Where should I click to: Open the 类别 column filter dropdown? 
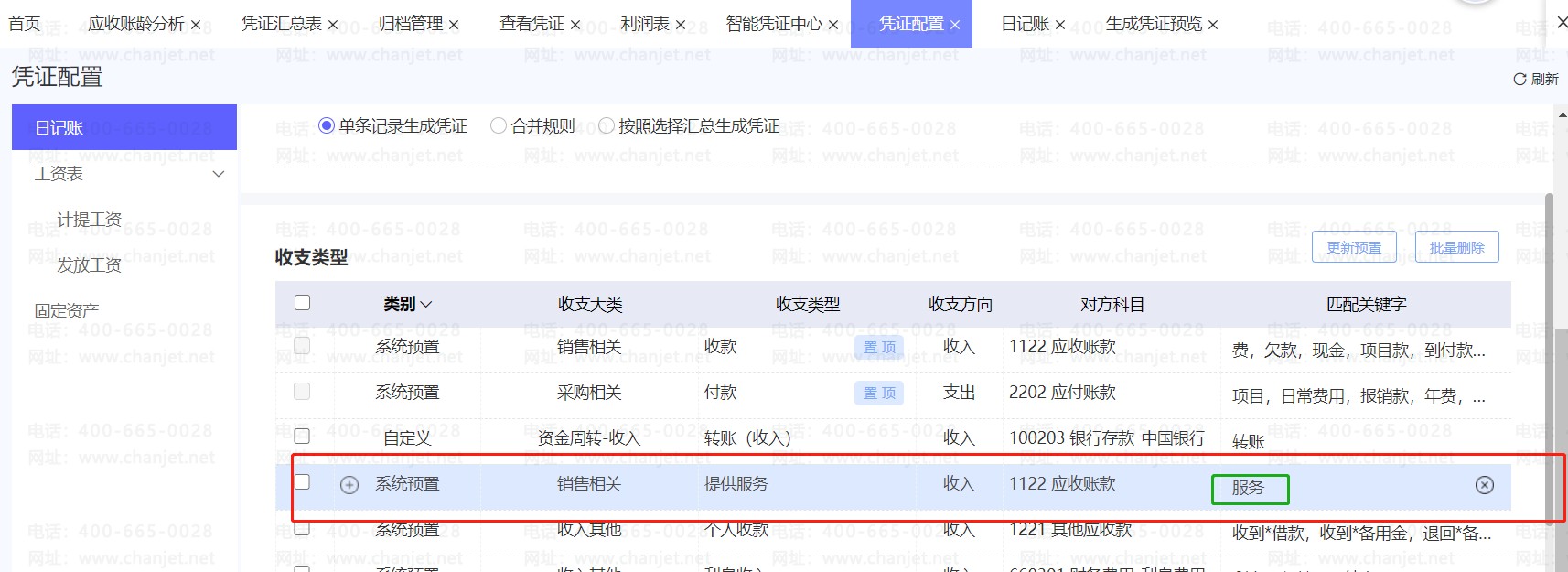(426, 304)
